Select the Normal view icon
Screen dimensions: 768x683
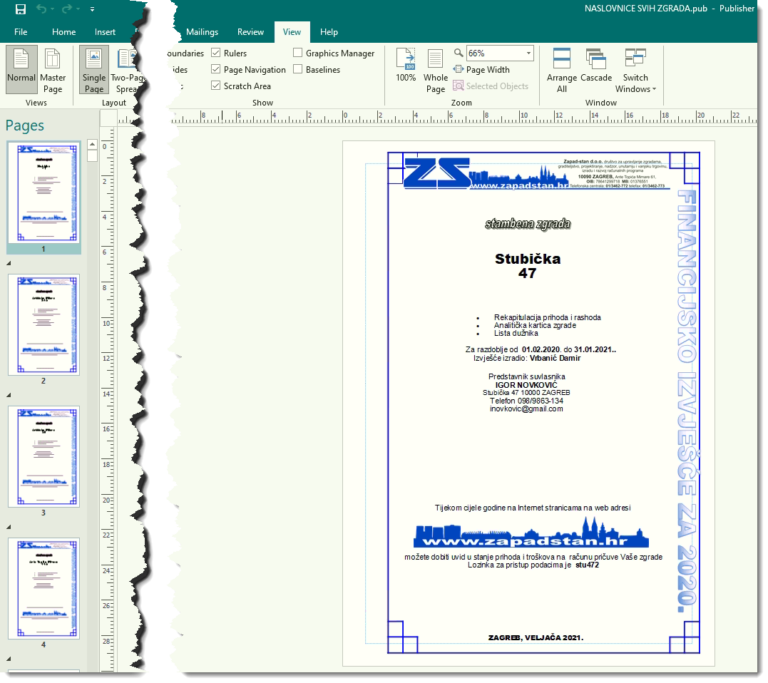[x=21, y=69]
